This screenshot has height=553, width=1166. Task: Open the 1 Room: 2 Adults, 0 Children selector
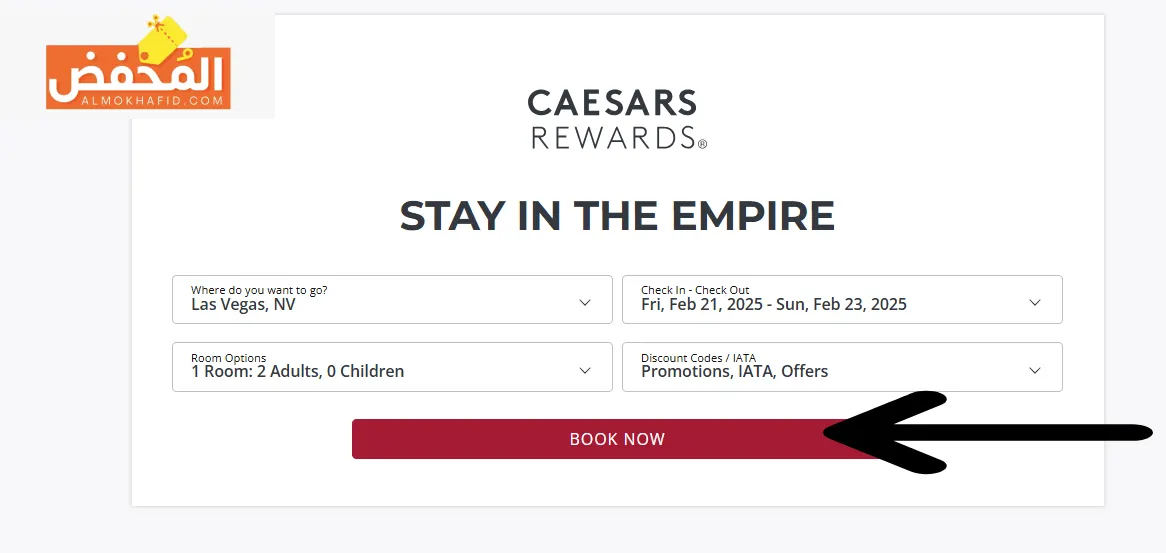click(392, 367)
